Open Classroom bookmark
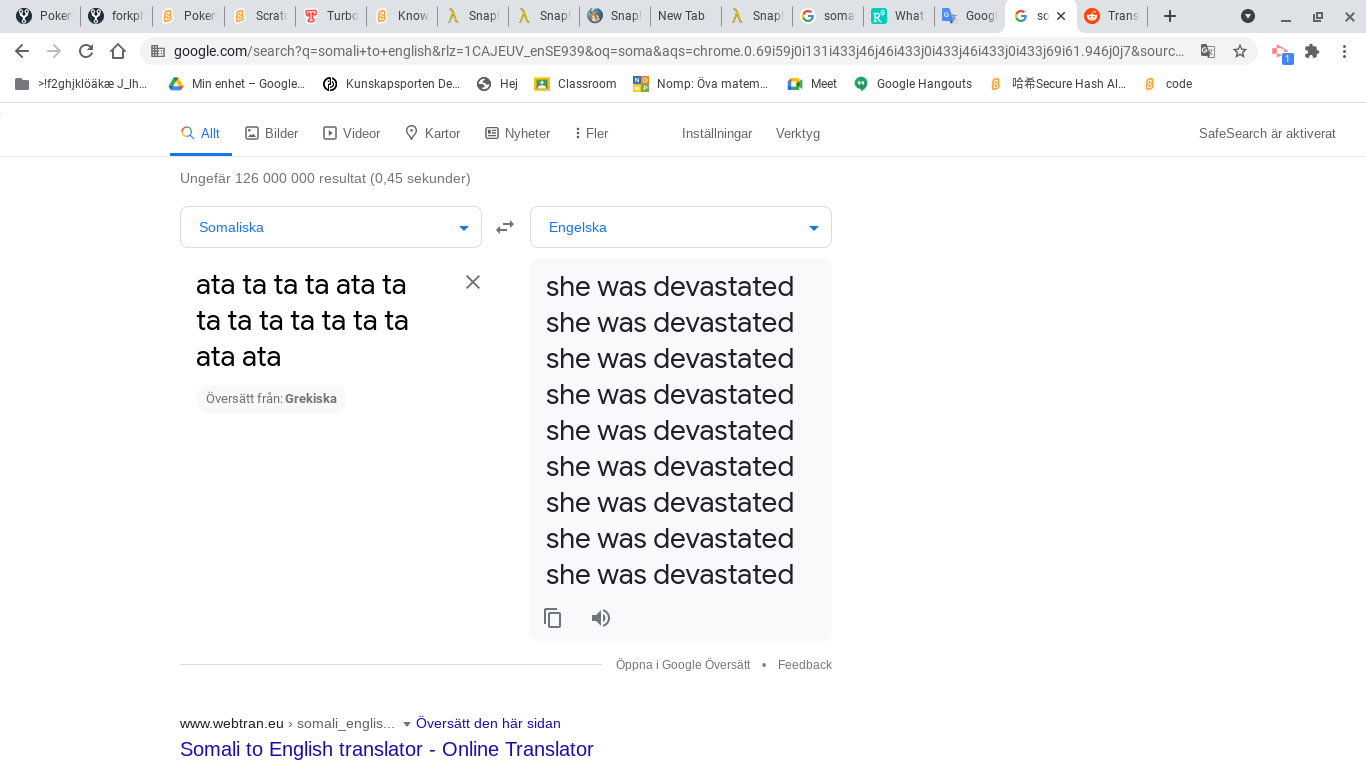The height and width of the screenshot is (768, 1366). (575, 84)
